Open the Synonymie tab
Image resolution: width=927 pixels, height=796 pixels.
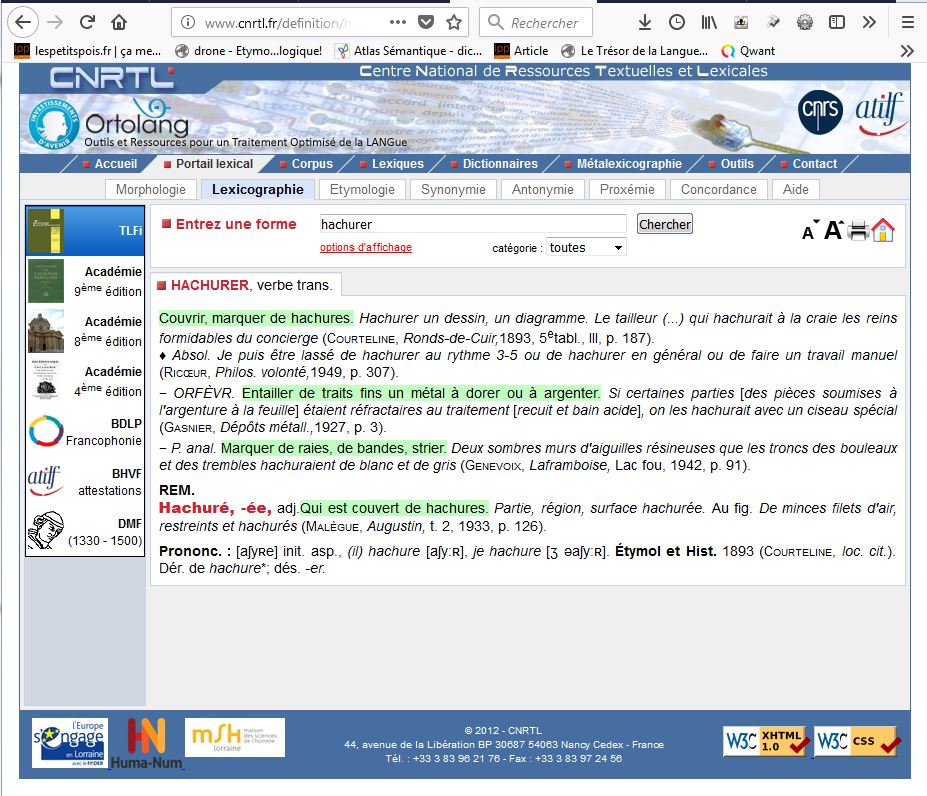[x=453, y=189]
